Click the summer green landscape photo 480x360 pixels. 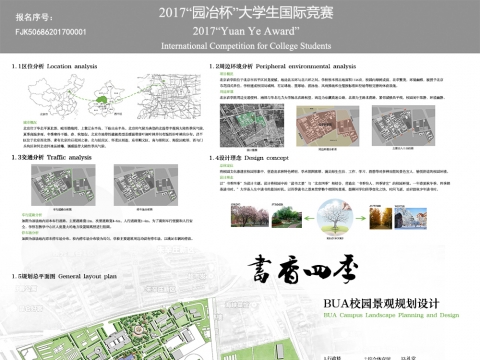click(x=287, y=217)
